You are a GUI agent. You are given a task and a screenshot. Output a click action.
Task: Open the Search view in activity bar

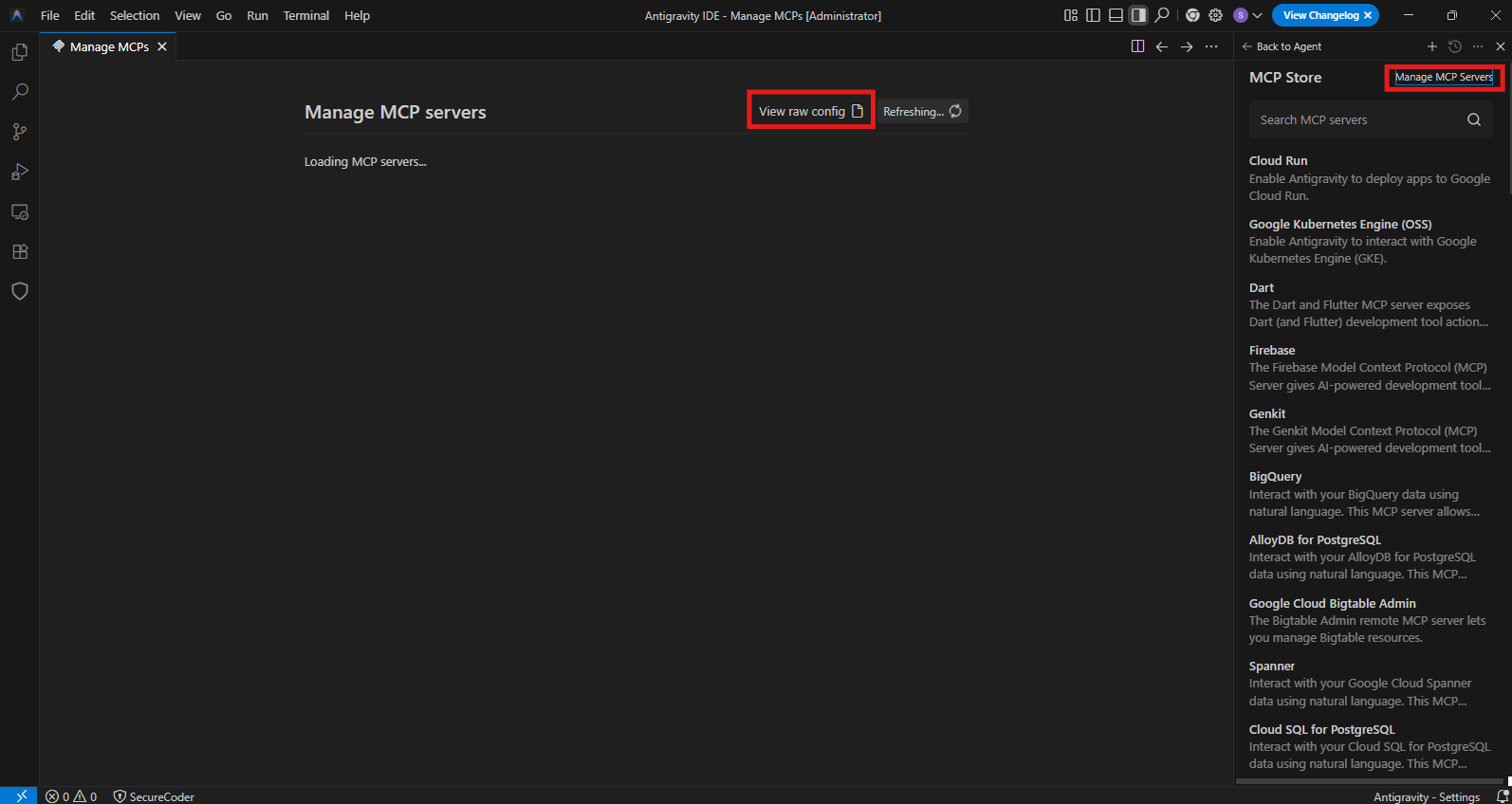[19, 92]
